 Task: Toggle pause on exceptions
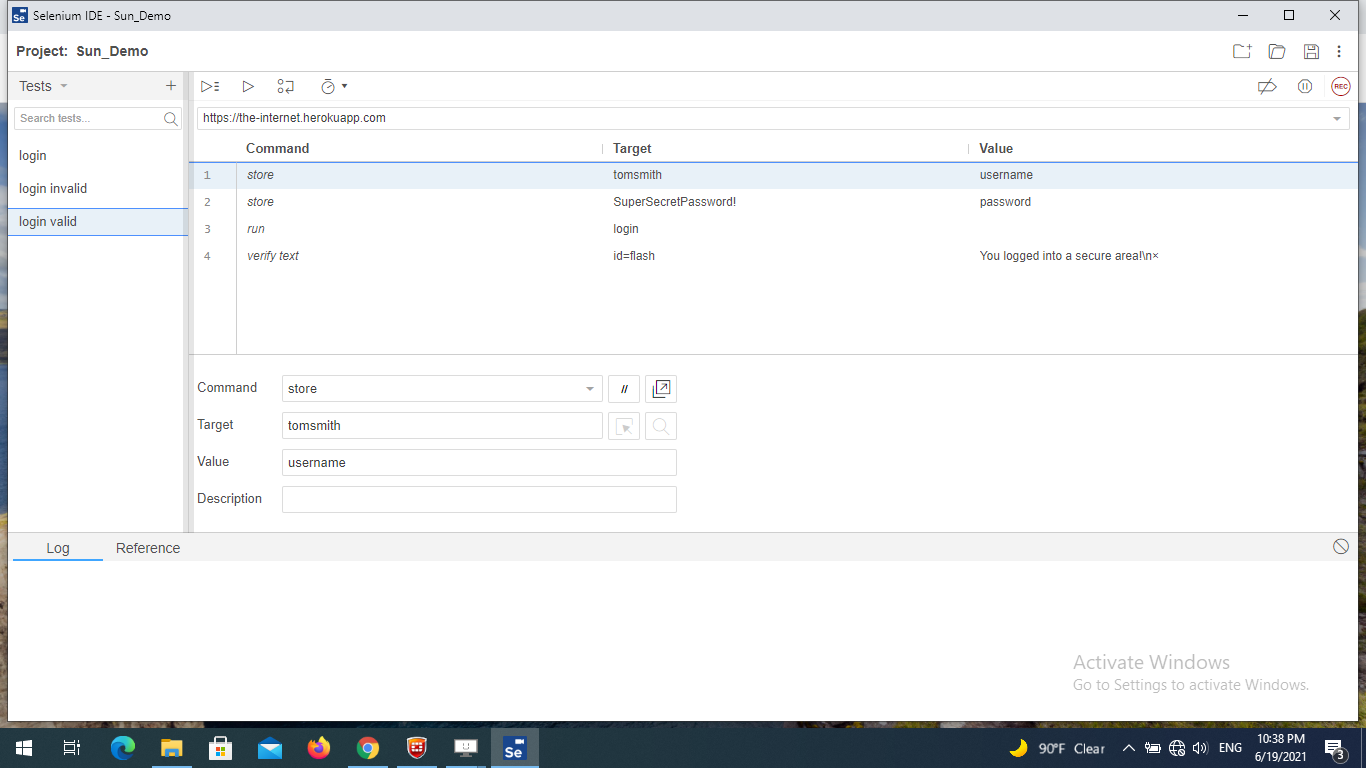1305,87
